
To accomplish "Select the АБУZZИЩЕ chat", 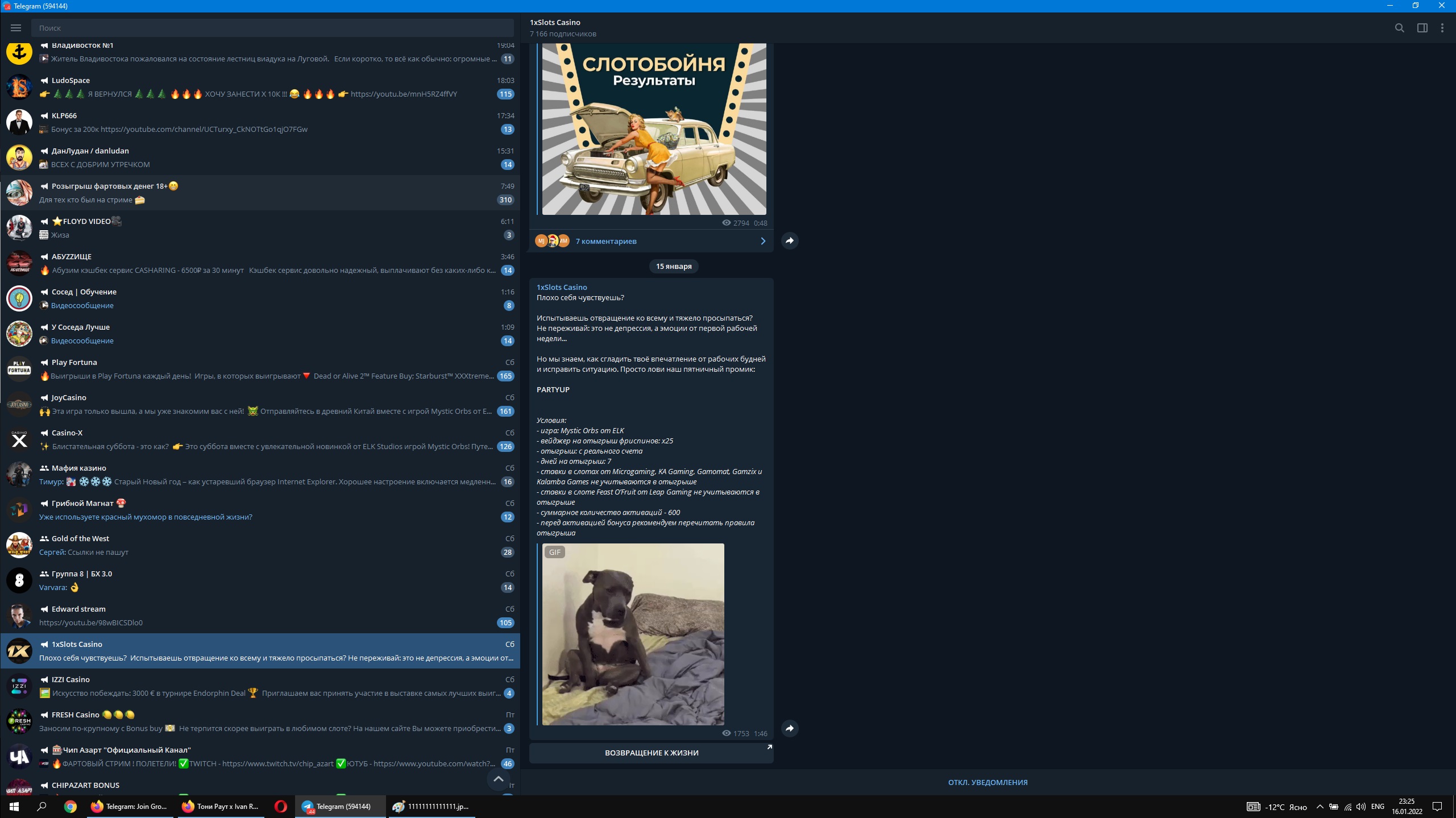I will coord(260,263).
